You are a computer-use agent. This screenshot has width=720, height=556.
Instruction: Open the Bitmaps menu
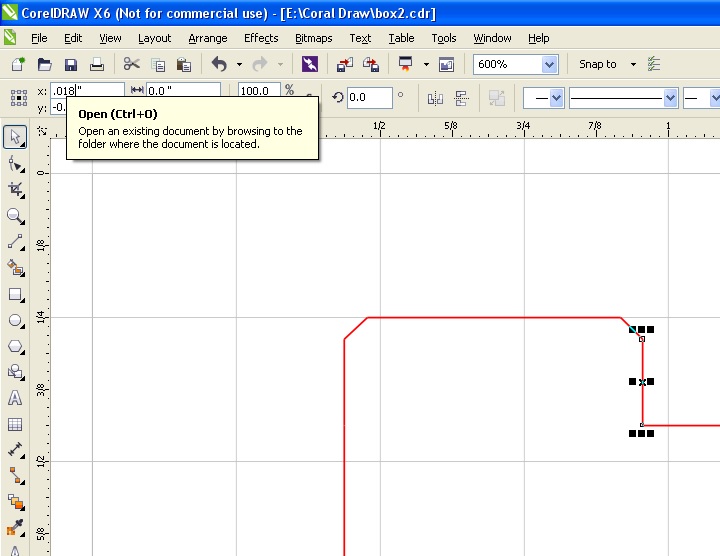pyautogui.click(x=314, y=38)
